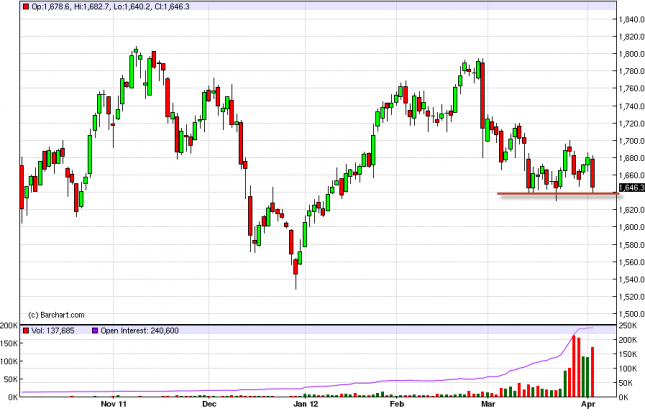Click the tallest red volume bar
The height and width of the screenshot is (416, 645).
(574, 366)
